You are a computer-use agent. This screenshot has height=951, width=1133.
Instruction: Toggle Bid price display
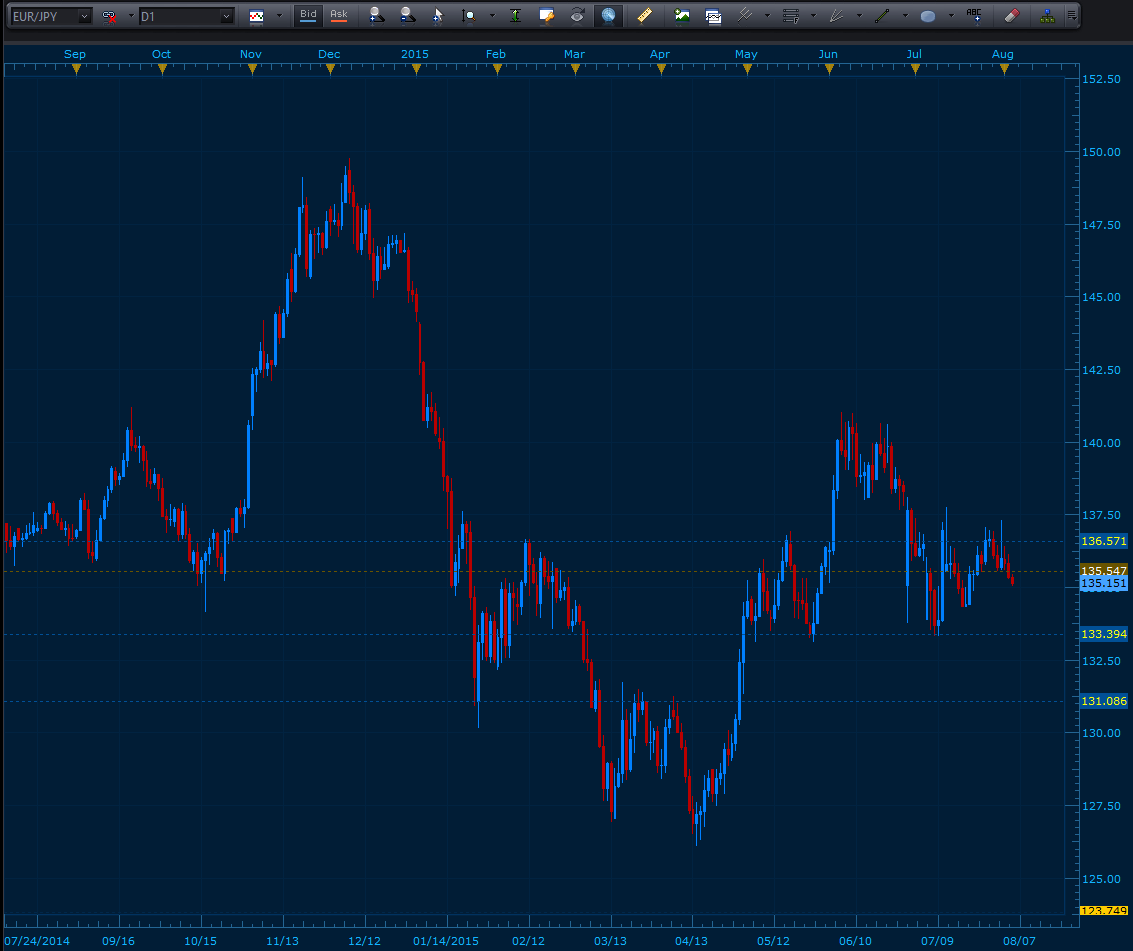308,16
